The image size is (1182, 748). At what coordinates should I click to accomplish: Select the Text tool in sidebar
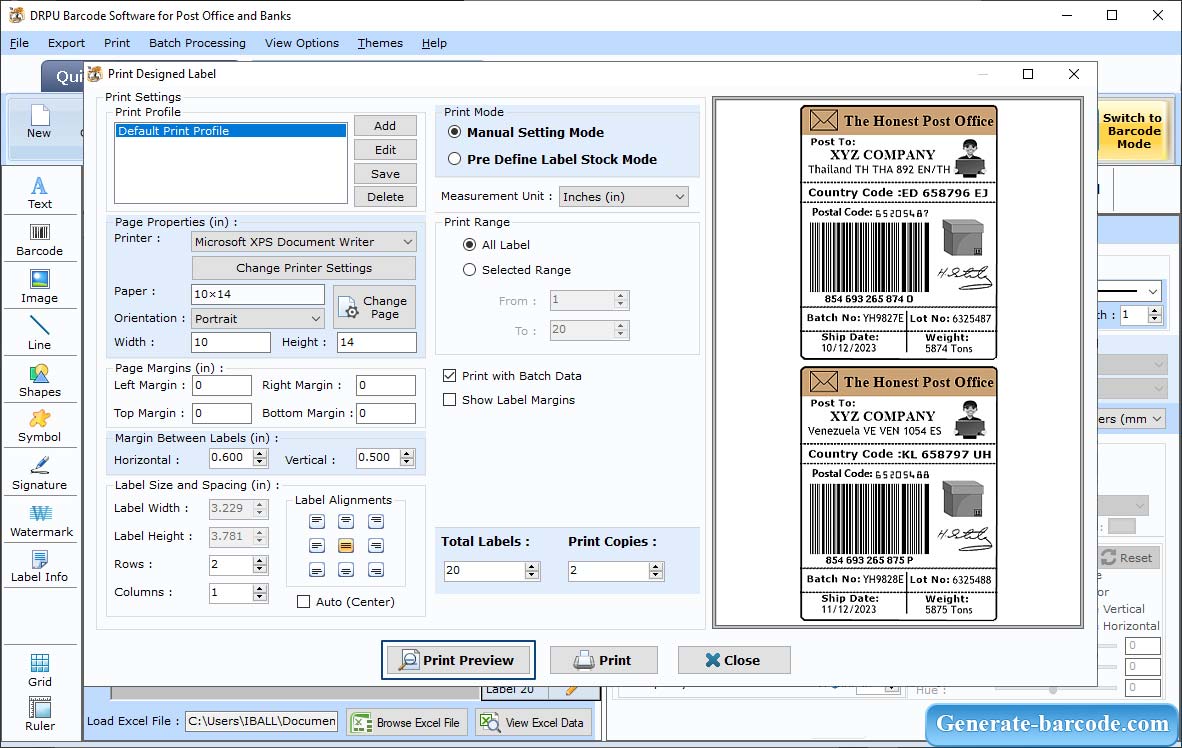tap(39, 192)
